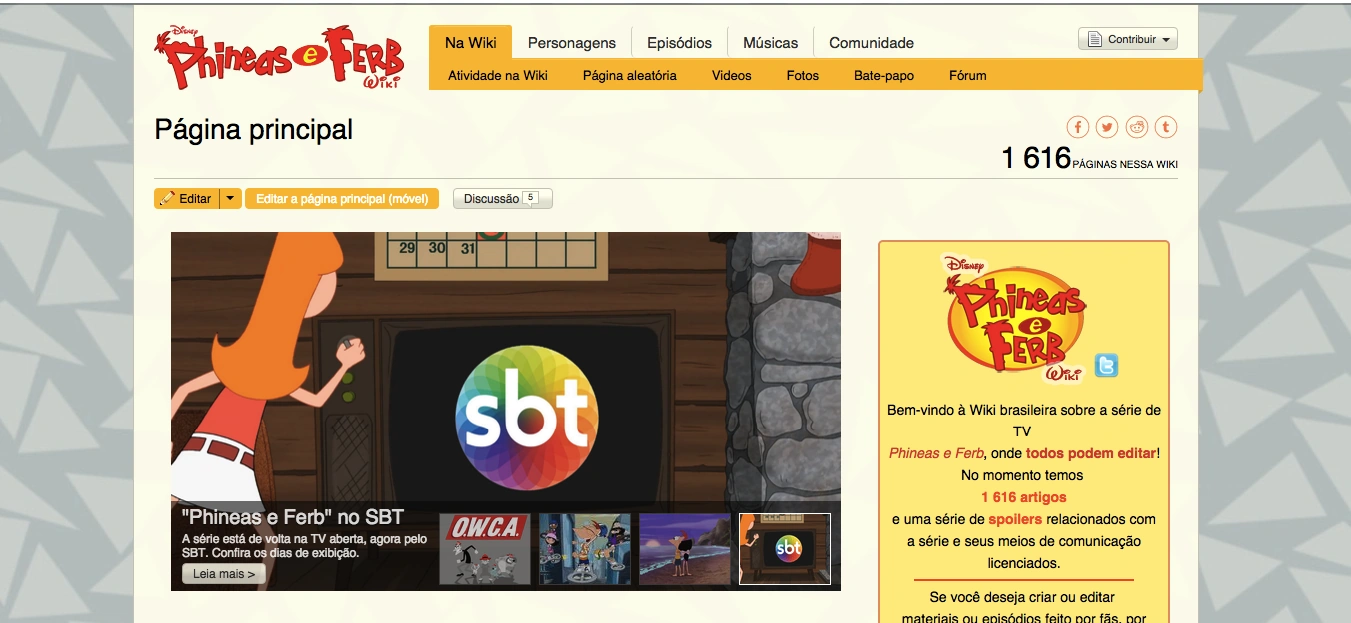Share page on Twitter icon
Screen dimensions: 1351x623
click(x=1107, y=127)
